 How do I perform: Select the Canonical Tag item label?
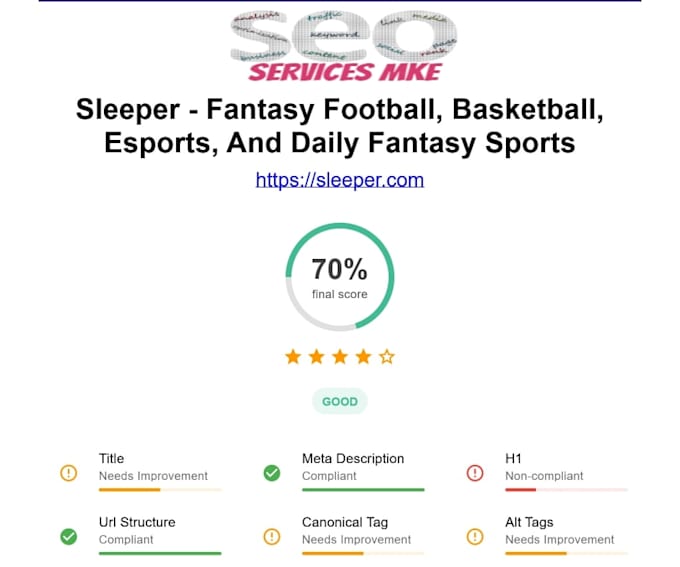[x=345, y=522]
